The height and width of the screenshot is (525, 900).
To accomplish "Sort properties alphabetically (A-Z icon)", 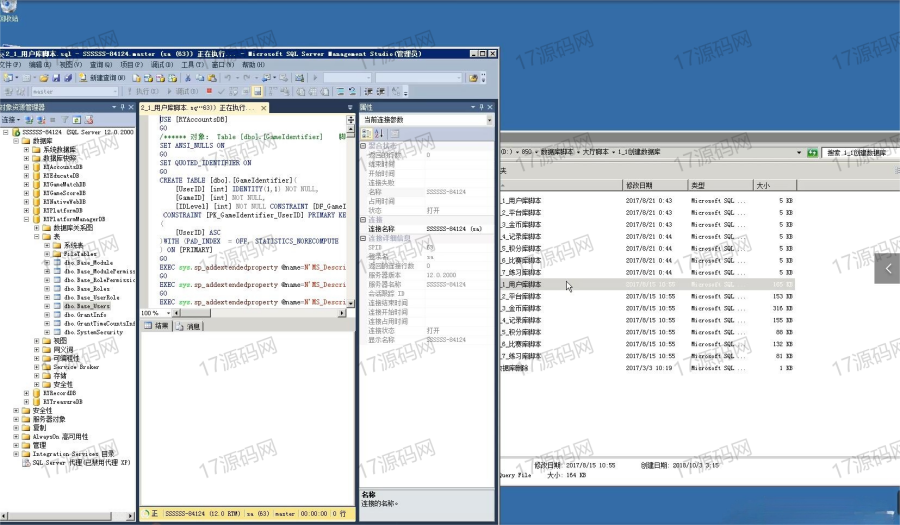I will 378,133.
